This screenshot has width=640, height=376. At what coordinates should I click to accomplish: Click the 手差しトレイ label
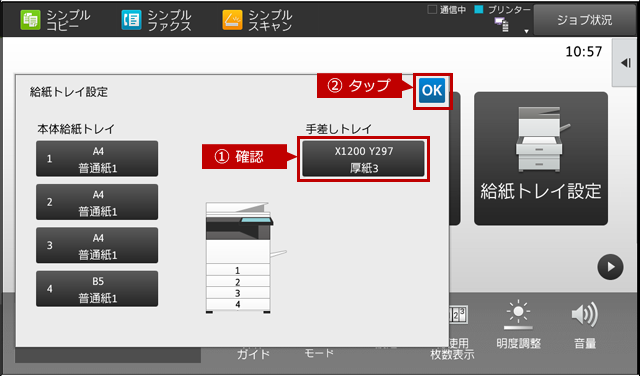click(x=339, y=129)
